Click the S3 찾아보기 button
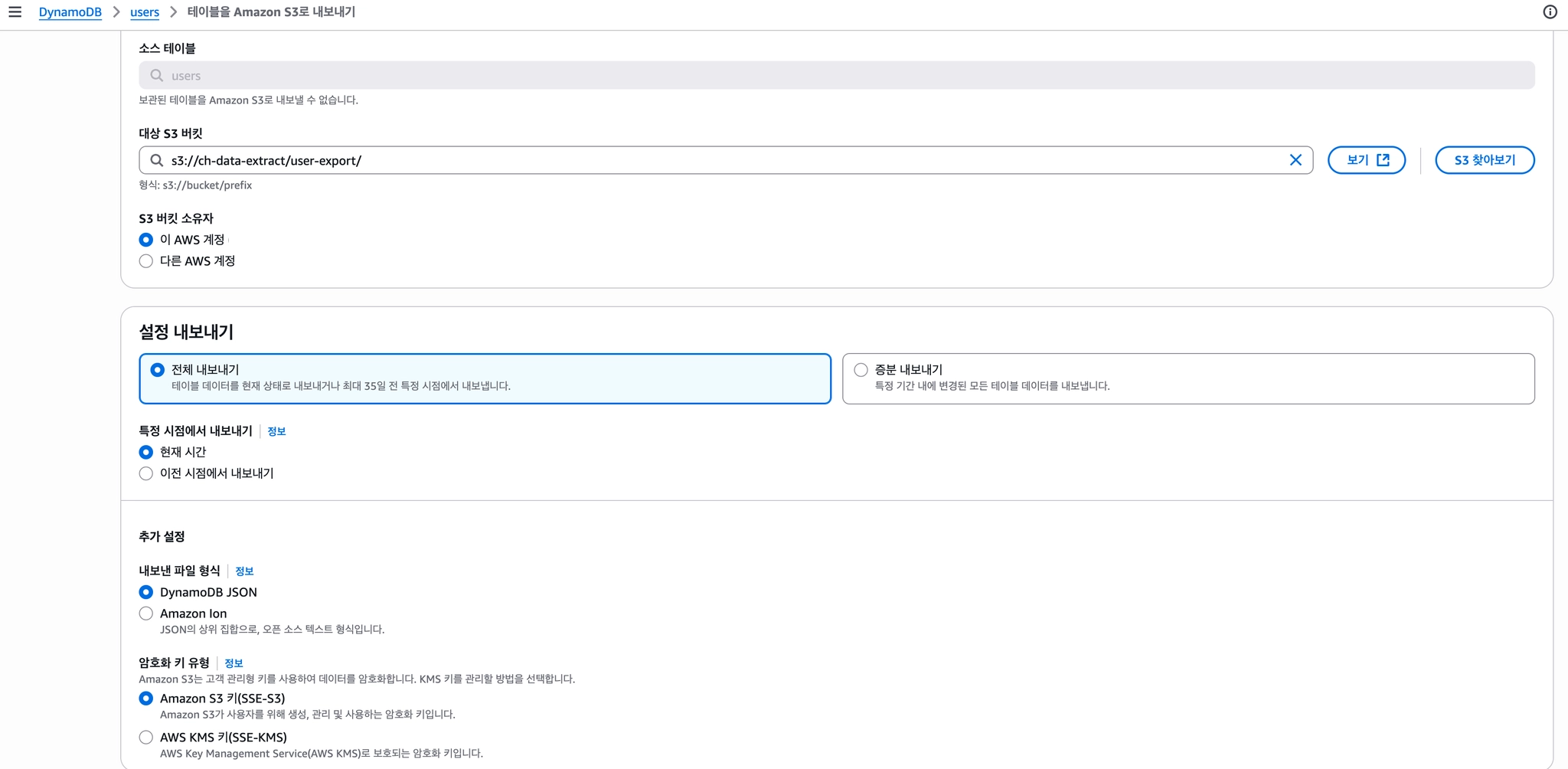Image resolution: width=1568 pixels, height=769 pixels. click(x=1485, y=160)
